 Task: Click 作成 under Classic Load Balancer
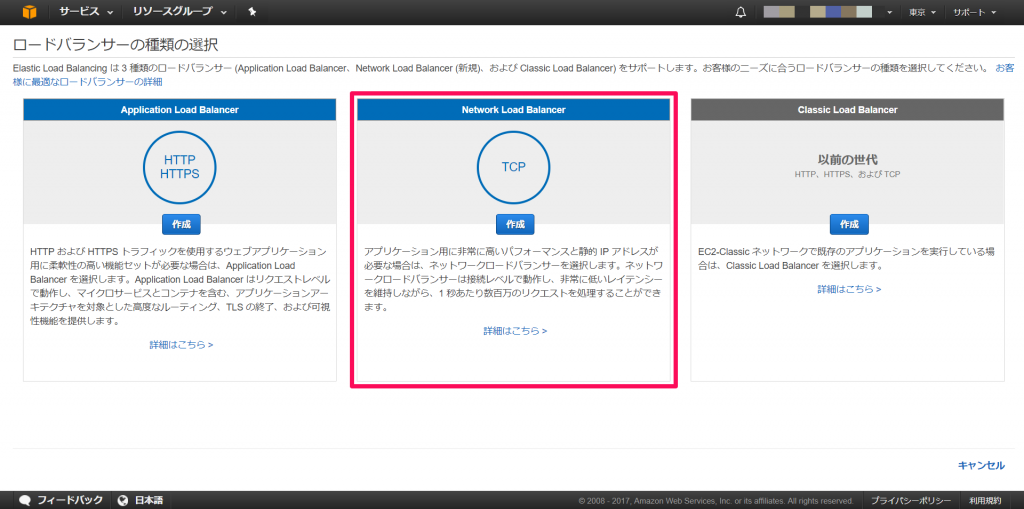[x=849, y=224]
